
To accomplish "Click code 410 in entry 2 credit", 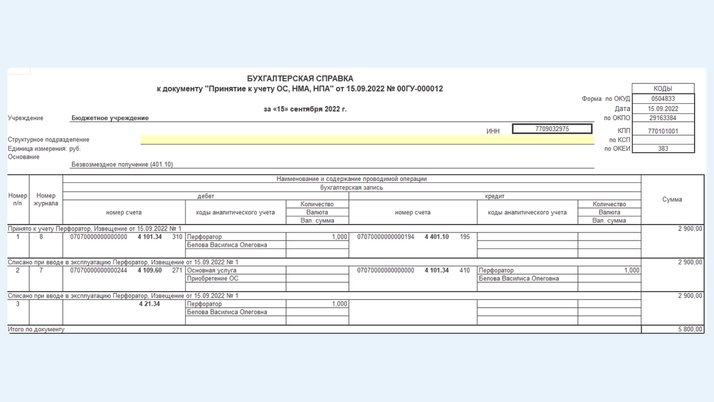I will (x=464, y=270).
